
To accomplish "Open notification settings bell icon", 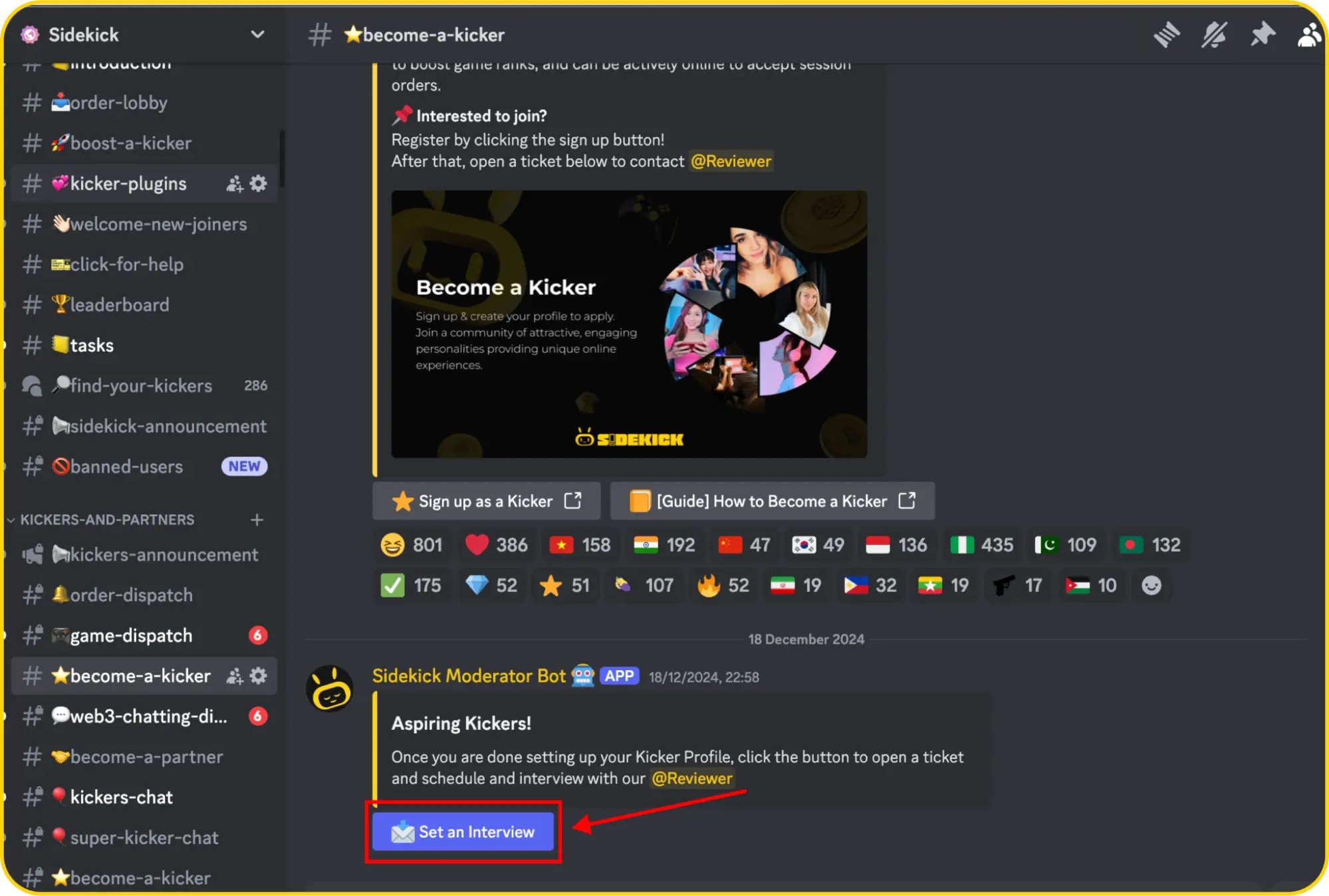I will pyautogui.click(x=1215, y=35).
